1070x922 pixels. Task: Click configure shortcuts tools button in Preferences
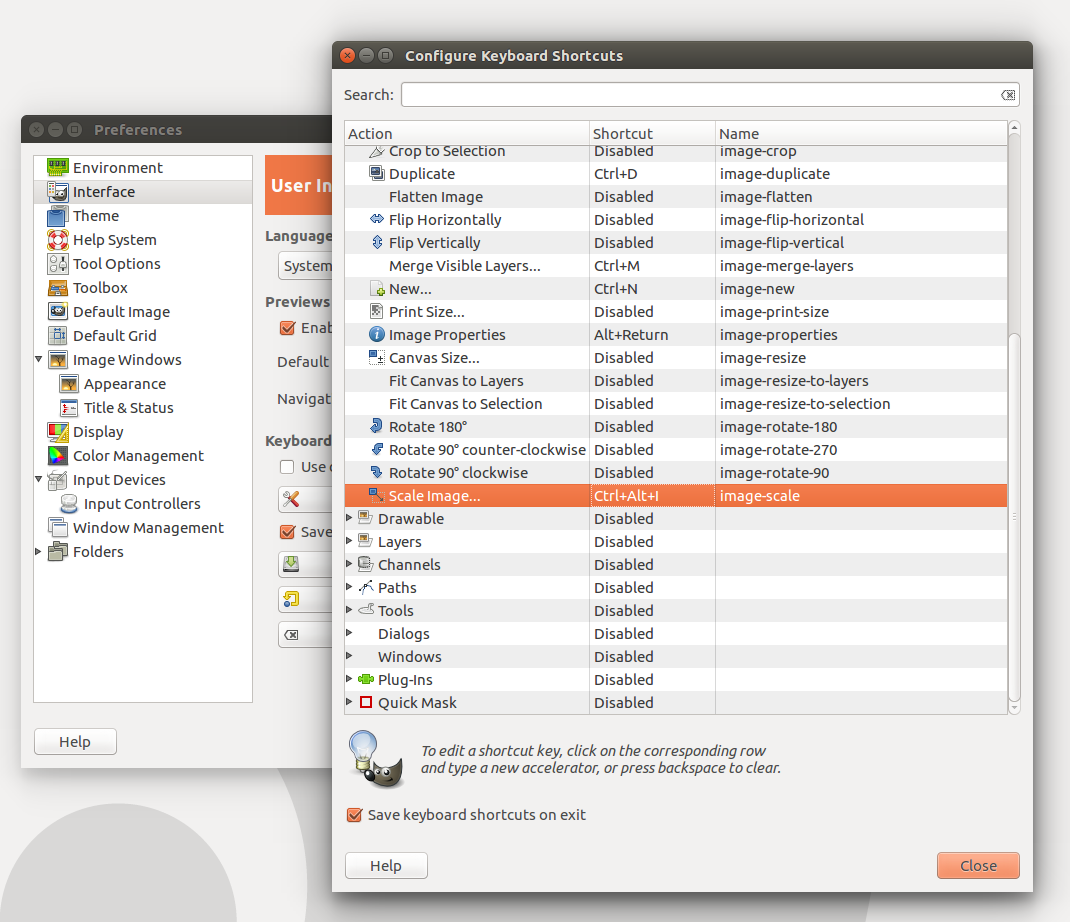point(305,500)
